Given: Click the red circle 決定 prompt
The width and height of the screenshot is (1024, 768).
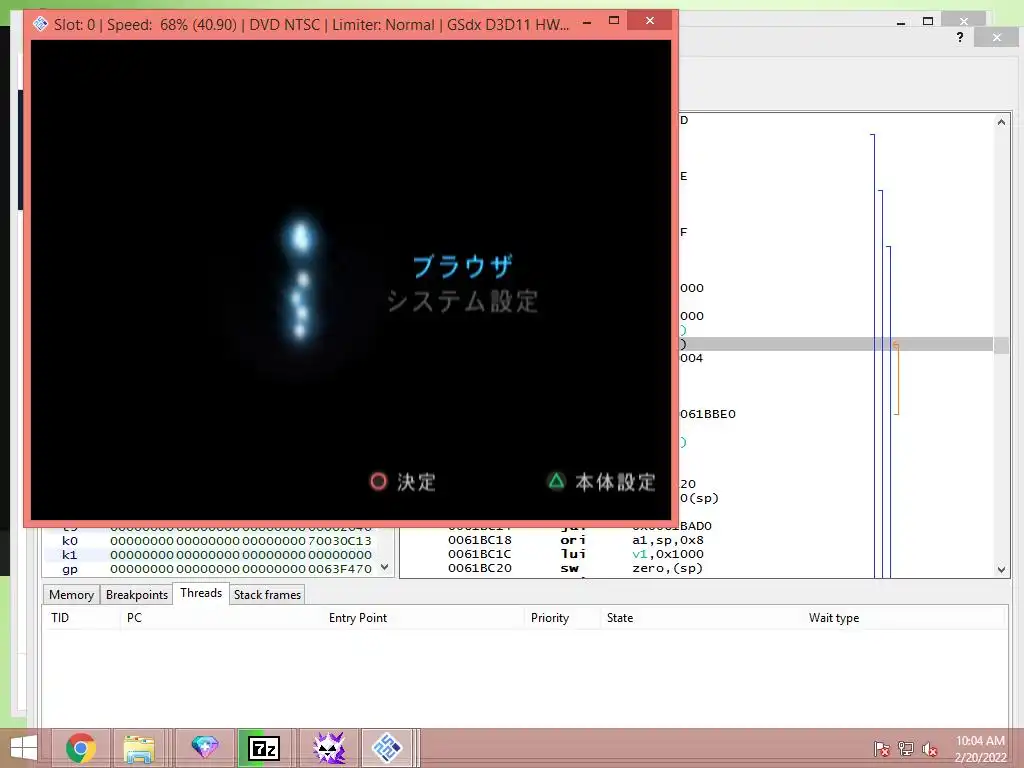Looking at the screenshot, I should pos(403,482).
